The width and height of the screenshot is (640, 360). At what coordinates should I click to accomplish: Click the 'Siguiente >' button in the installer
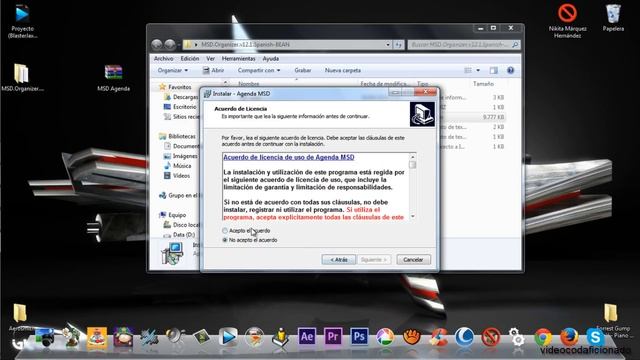click(373, 260)
